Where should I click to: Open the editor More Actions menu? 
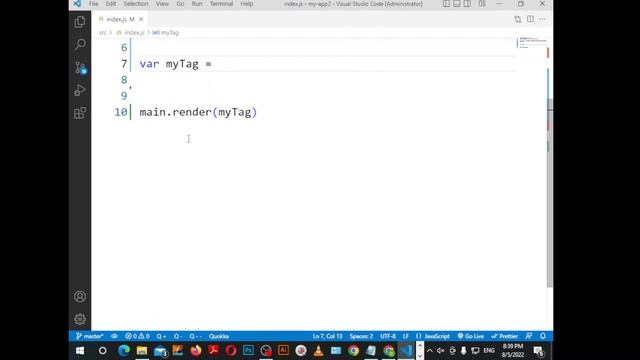tap(542, 19)
